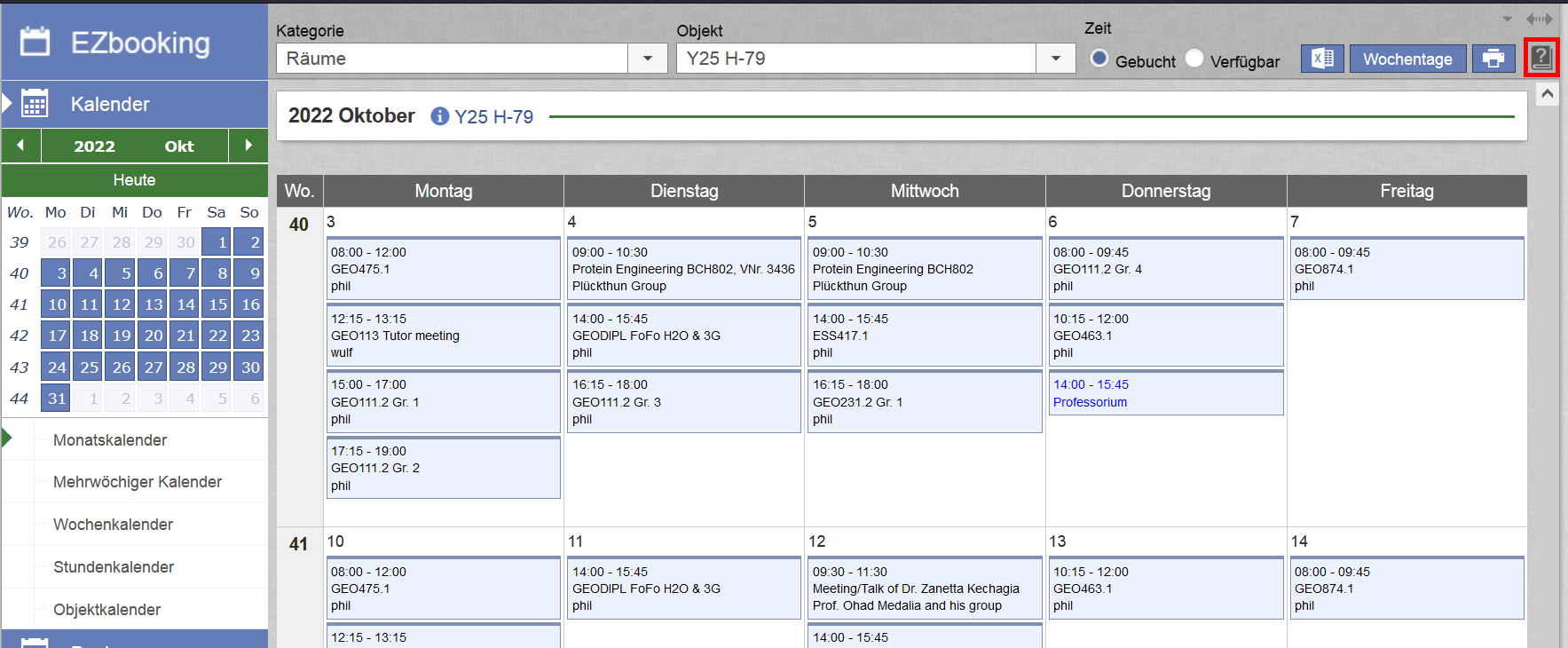Click the small down triangle above the toolbar
The image size is (1568, 648).
[x=1508, y=19]
